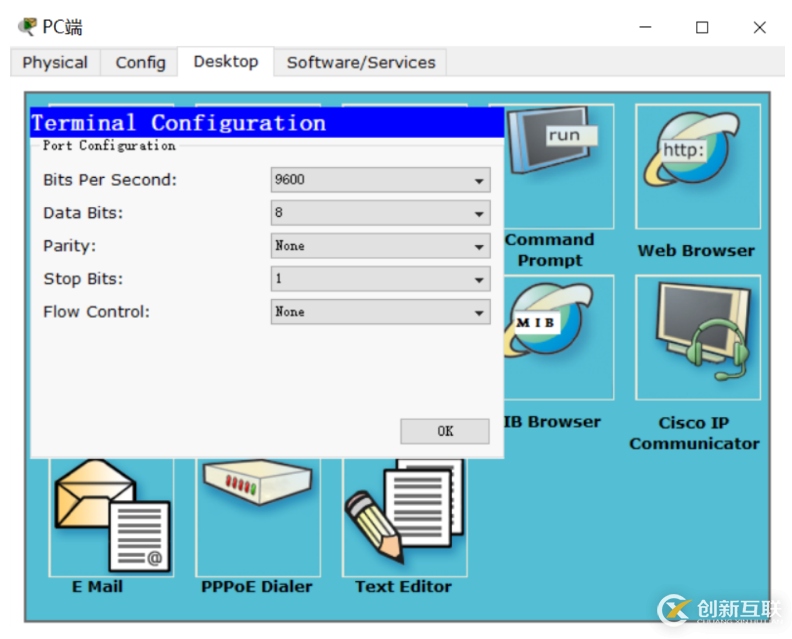Viewport: 792px width, 639px height.
Task: Click the Stop Bits label
Action: click(83, 279)
